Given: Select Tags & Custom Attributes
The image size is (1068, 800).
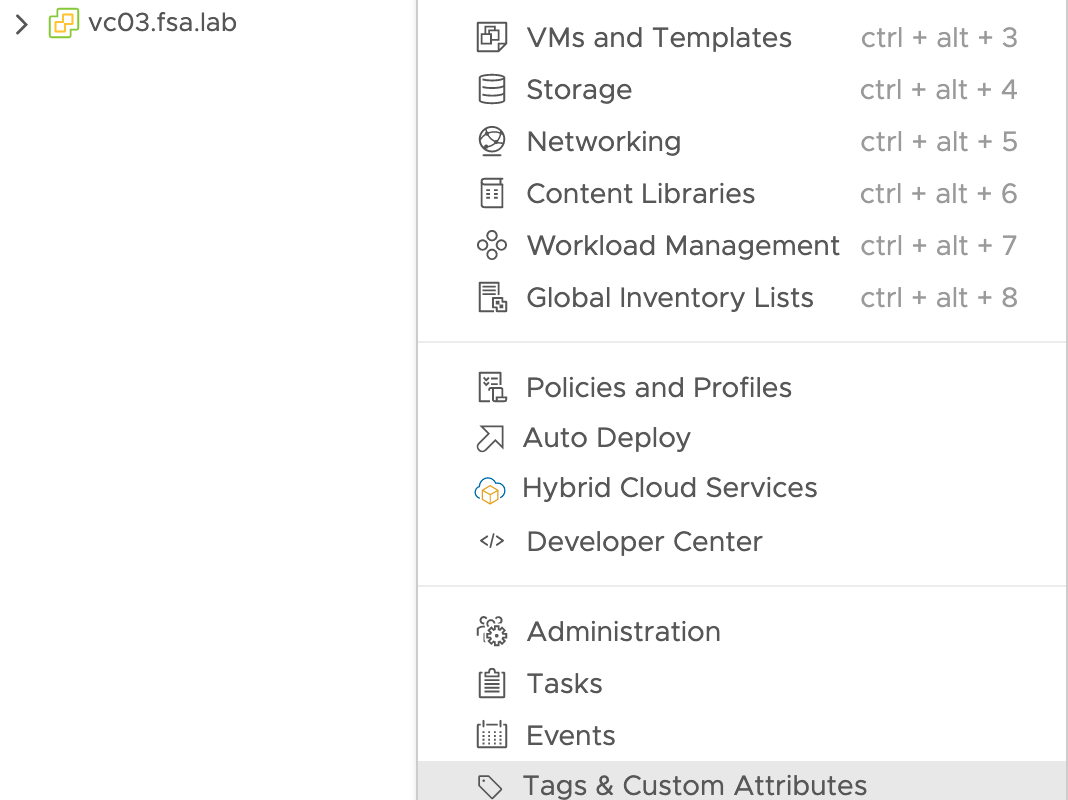Looking at the screenshot, I should pyautogui.click(x=694, y=786).
